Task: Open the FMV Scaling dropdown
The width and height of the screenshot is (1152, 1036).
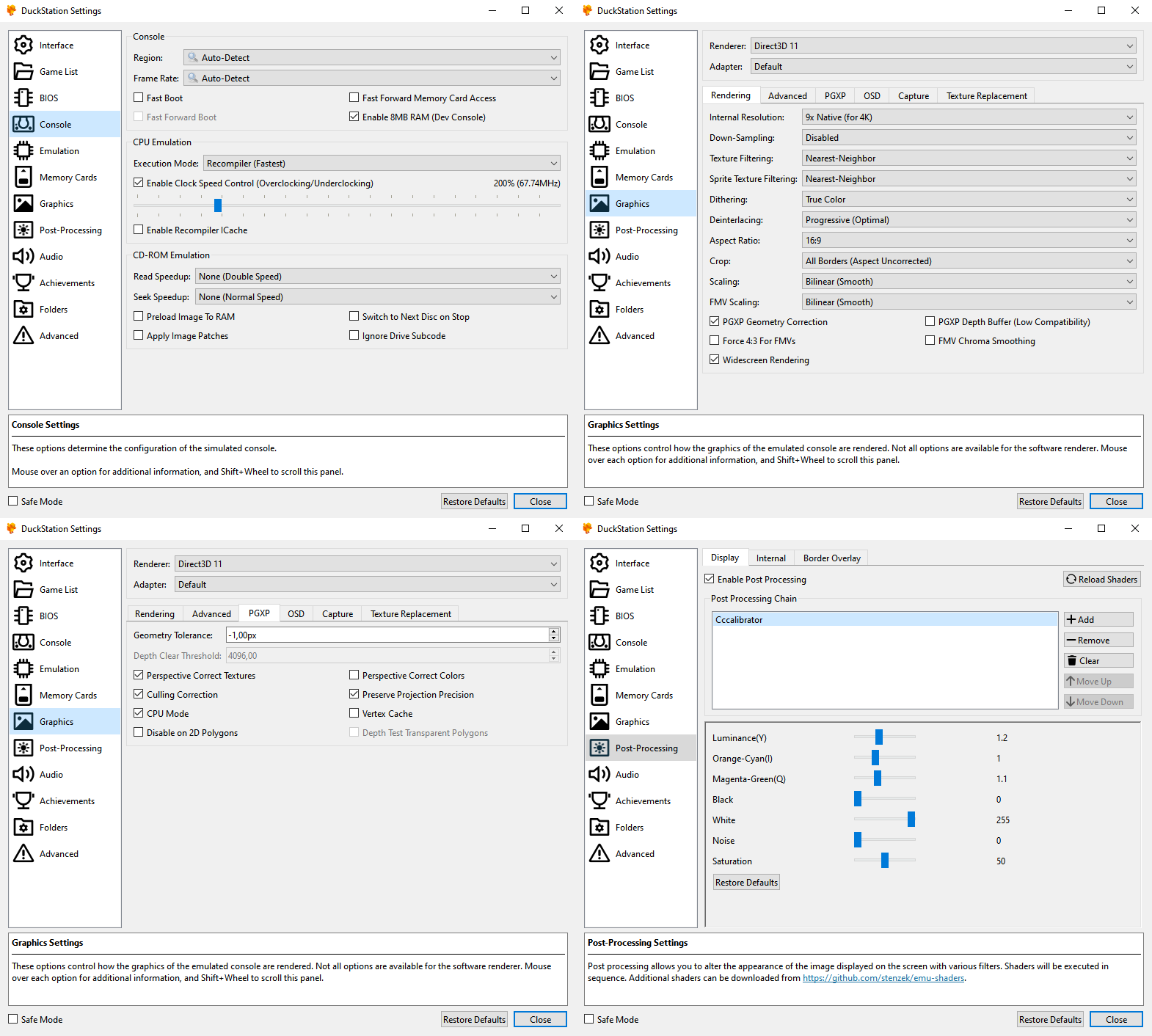Action: 969,302
